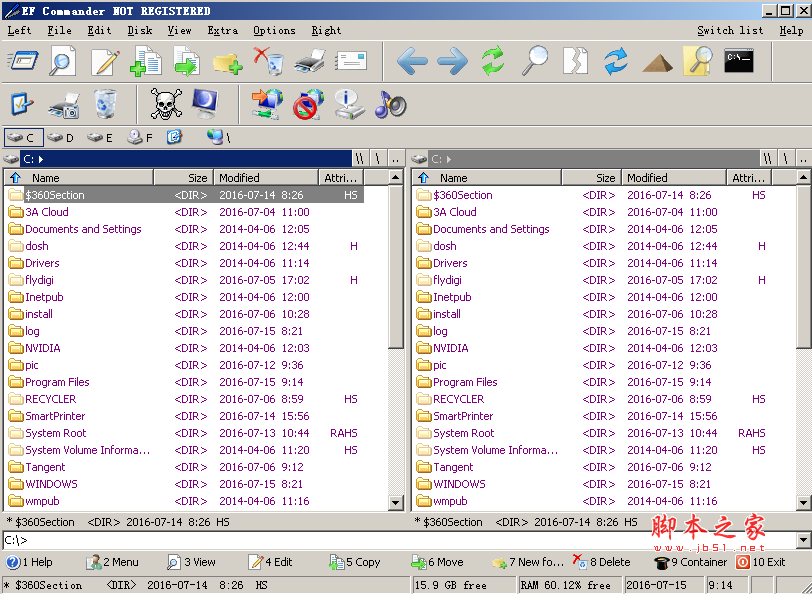812x594 pixels.
Task: Click the brown pyramid toolbar icon
Action: [x=657, y=63]
